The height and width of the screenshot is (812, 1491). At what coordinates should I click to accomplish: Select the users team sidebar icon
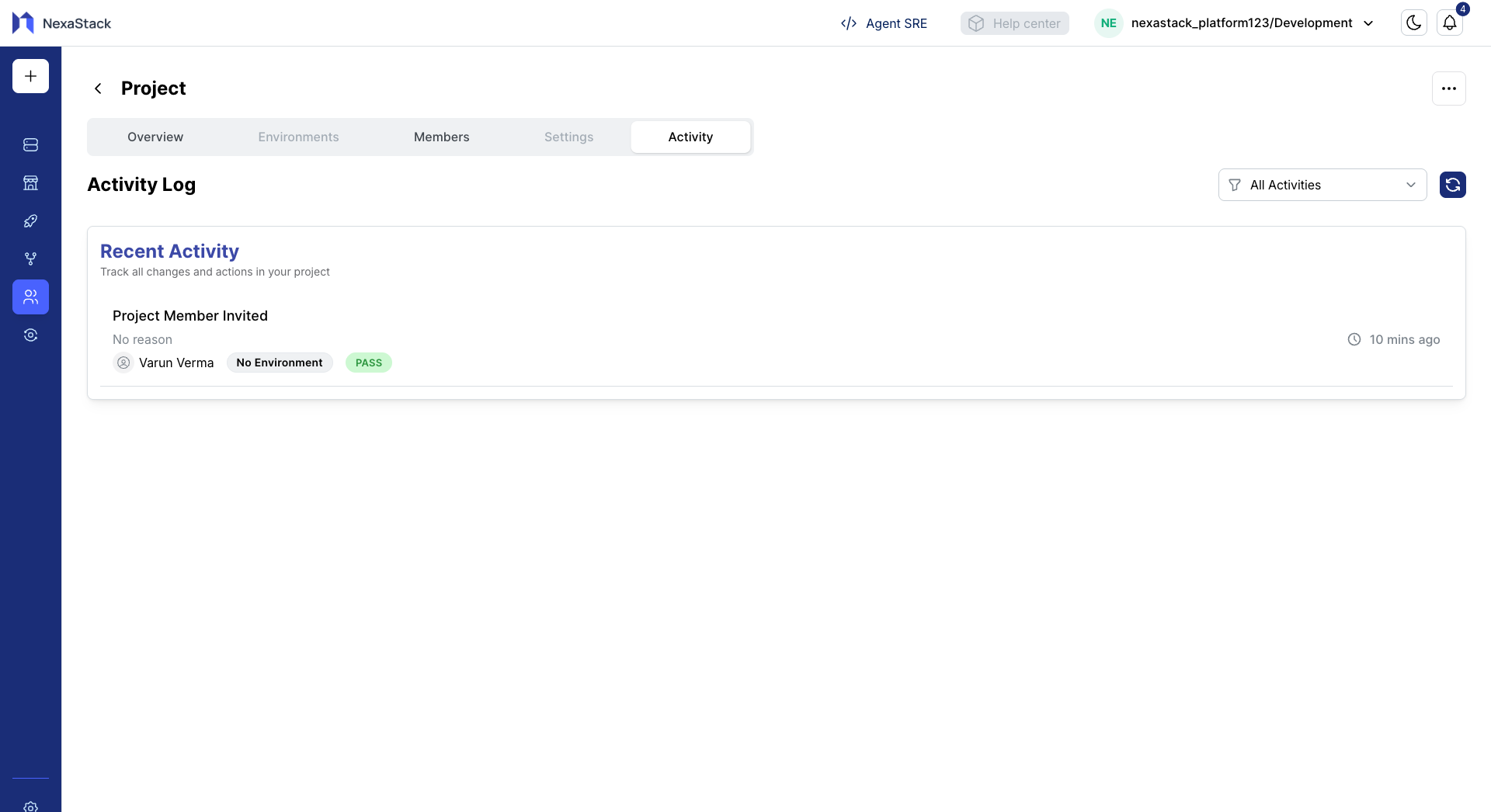(x=30, y=297)
